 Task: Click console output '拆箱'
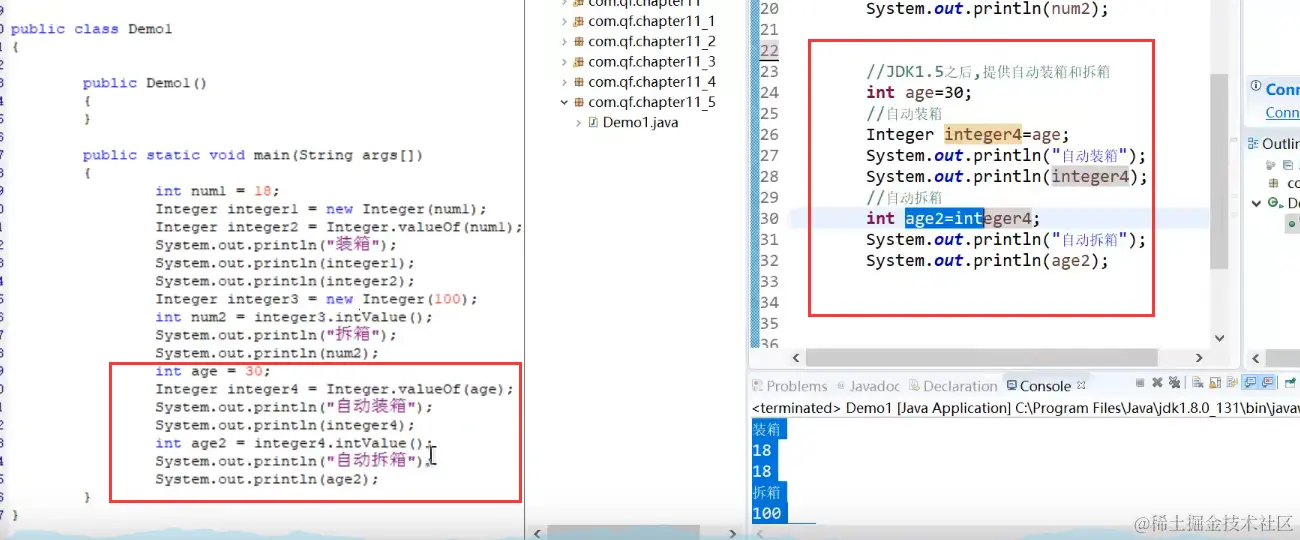(767, 492)
